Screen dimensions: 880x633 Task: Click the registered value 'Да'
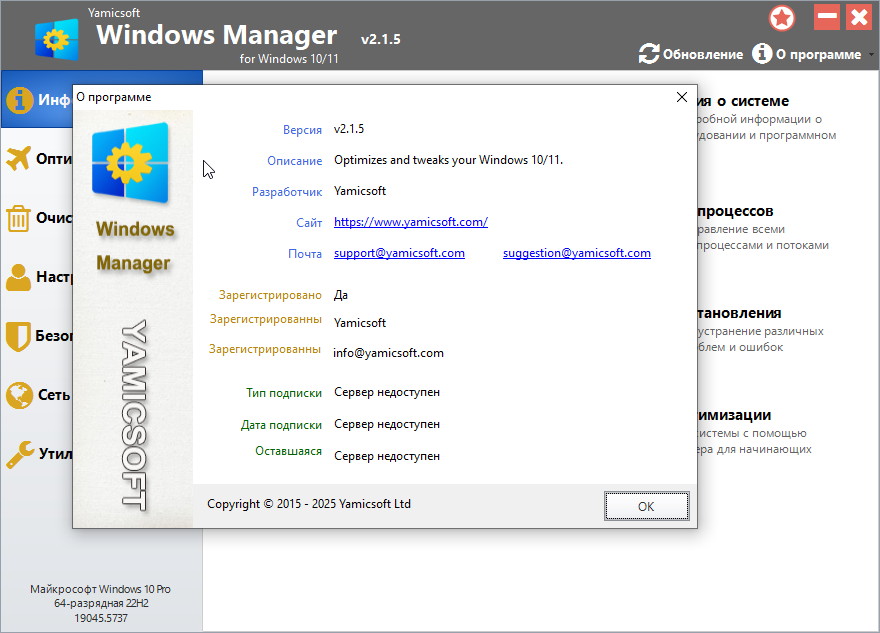click(341, 295)
